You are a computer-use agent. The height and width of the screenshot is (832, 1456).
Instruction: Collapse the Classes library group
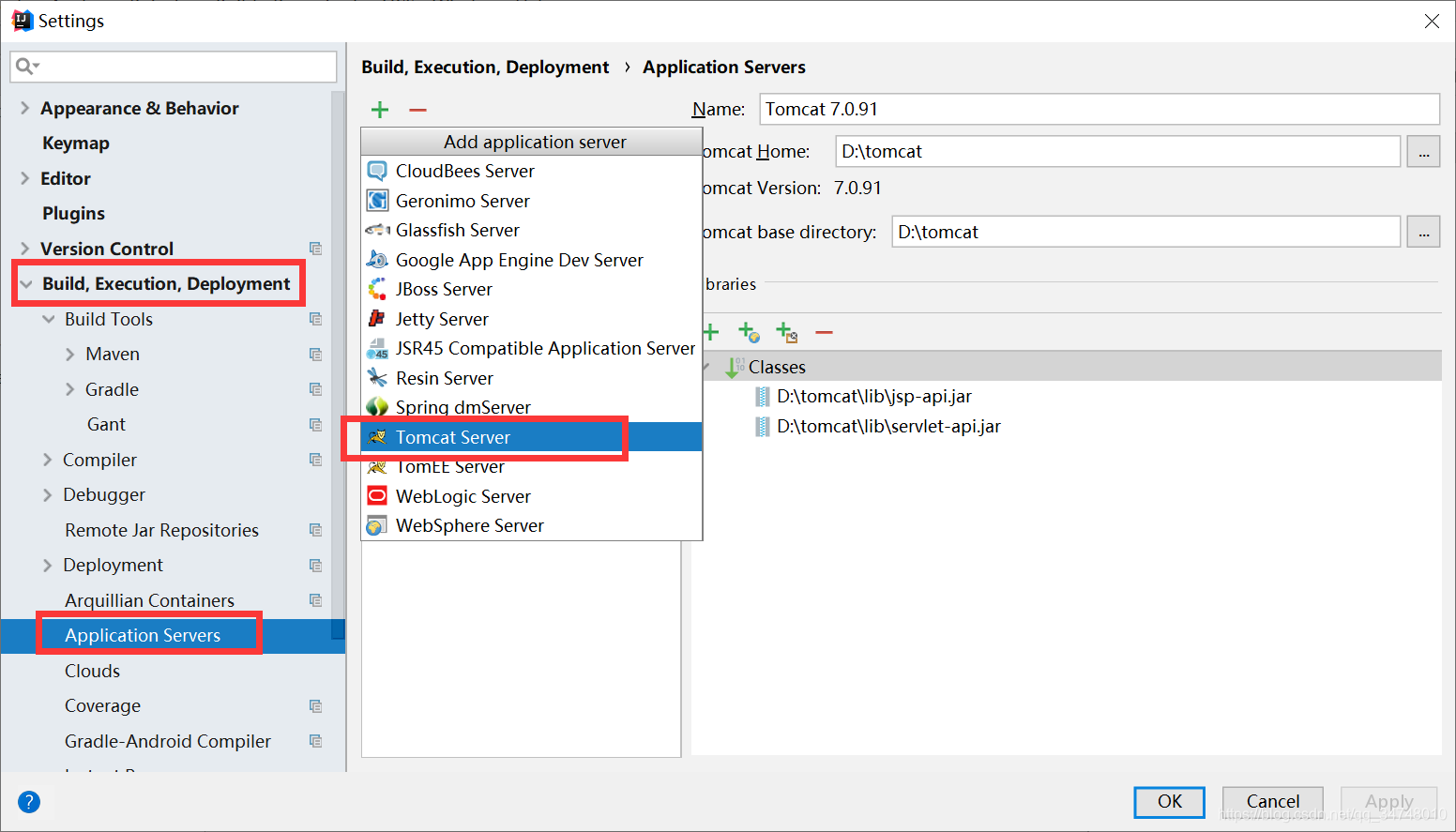[x=705, y=367]
